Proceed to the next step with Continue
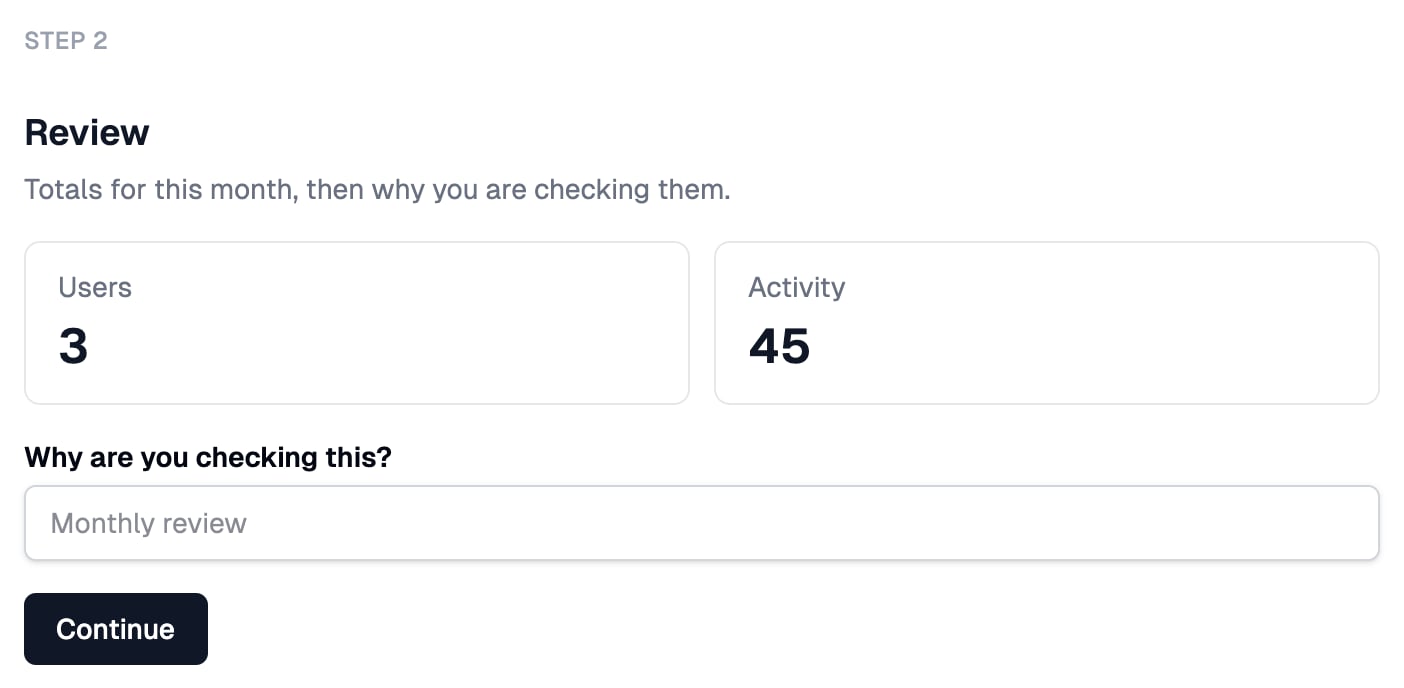1404x688 pixels. (x=116, y=629)
